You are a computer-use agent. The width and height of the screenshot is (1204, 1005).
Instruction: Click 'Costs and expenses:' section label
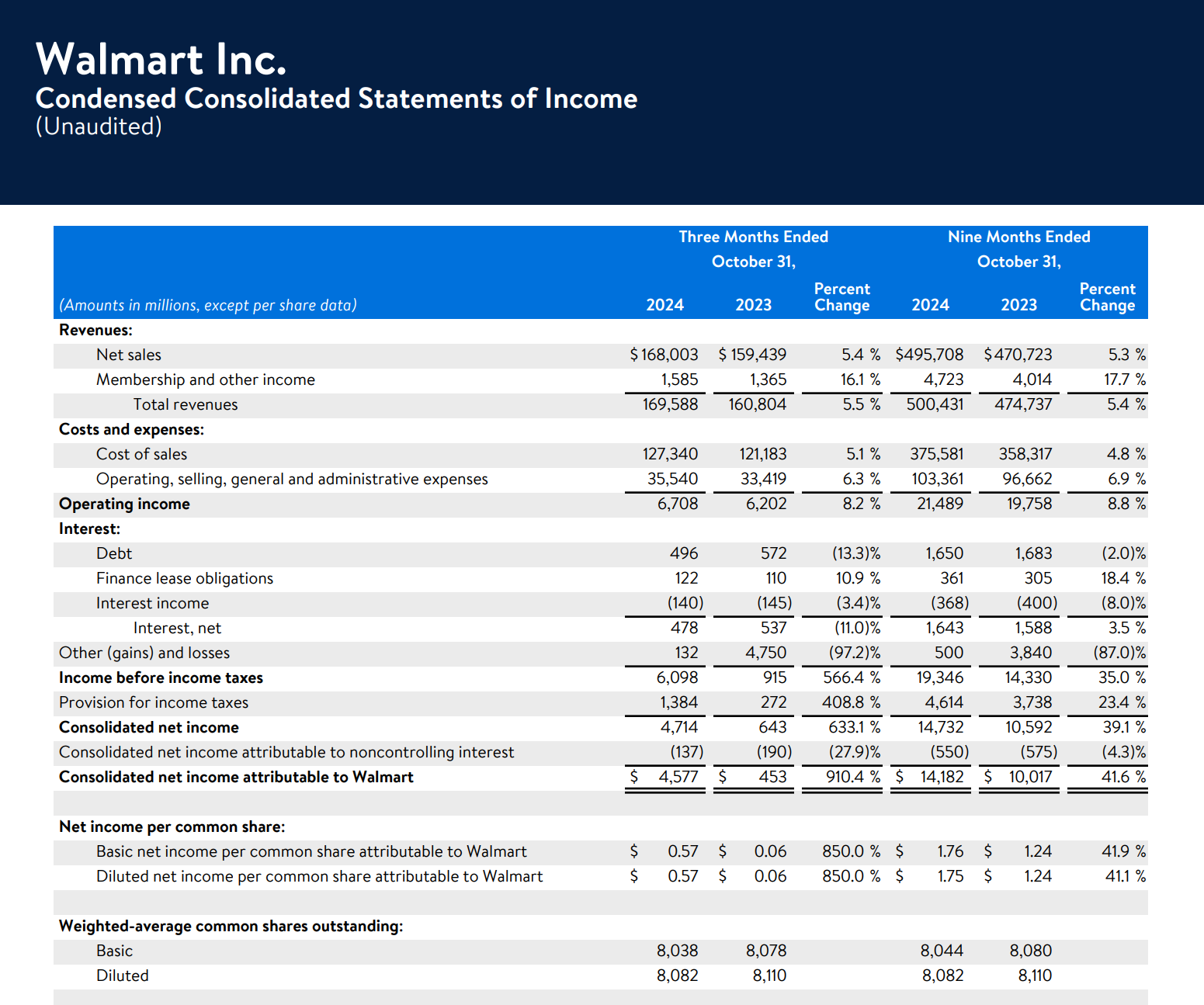pos(131,429)
